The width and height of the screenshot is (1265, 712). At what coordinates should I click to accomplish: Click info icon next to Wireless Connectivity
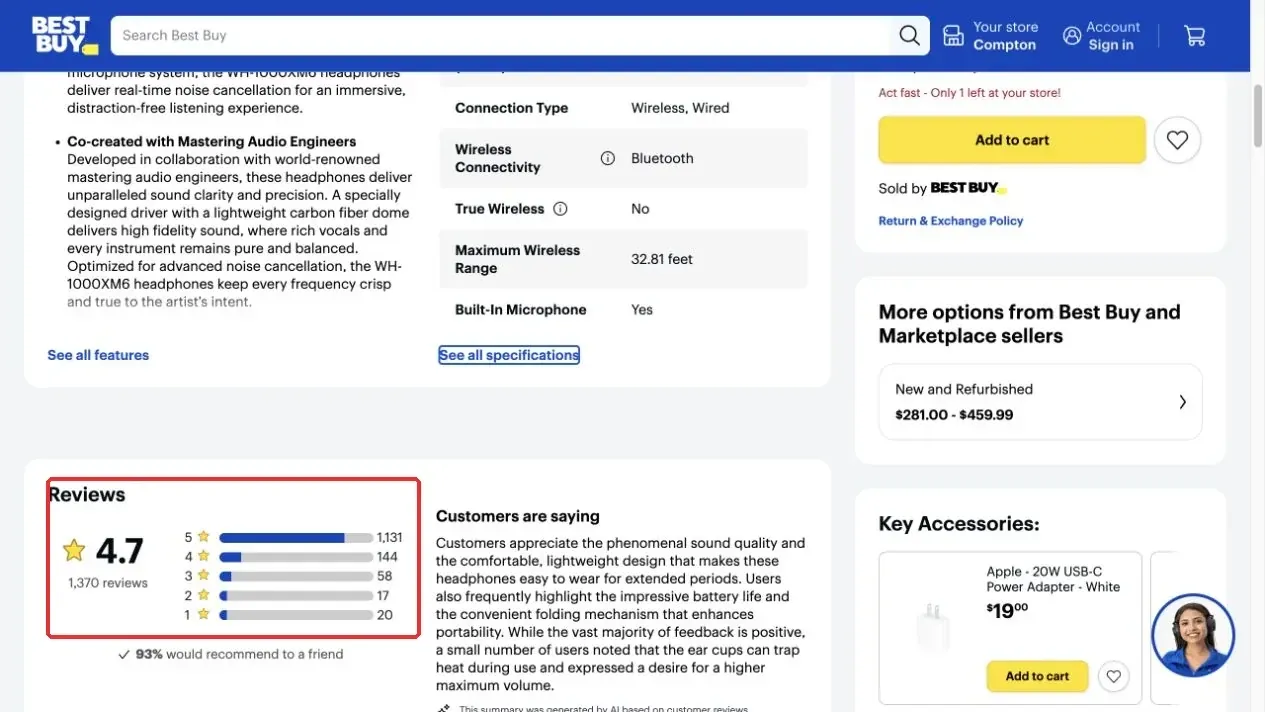point(607,158)
